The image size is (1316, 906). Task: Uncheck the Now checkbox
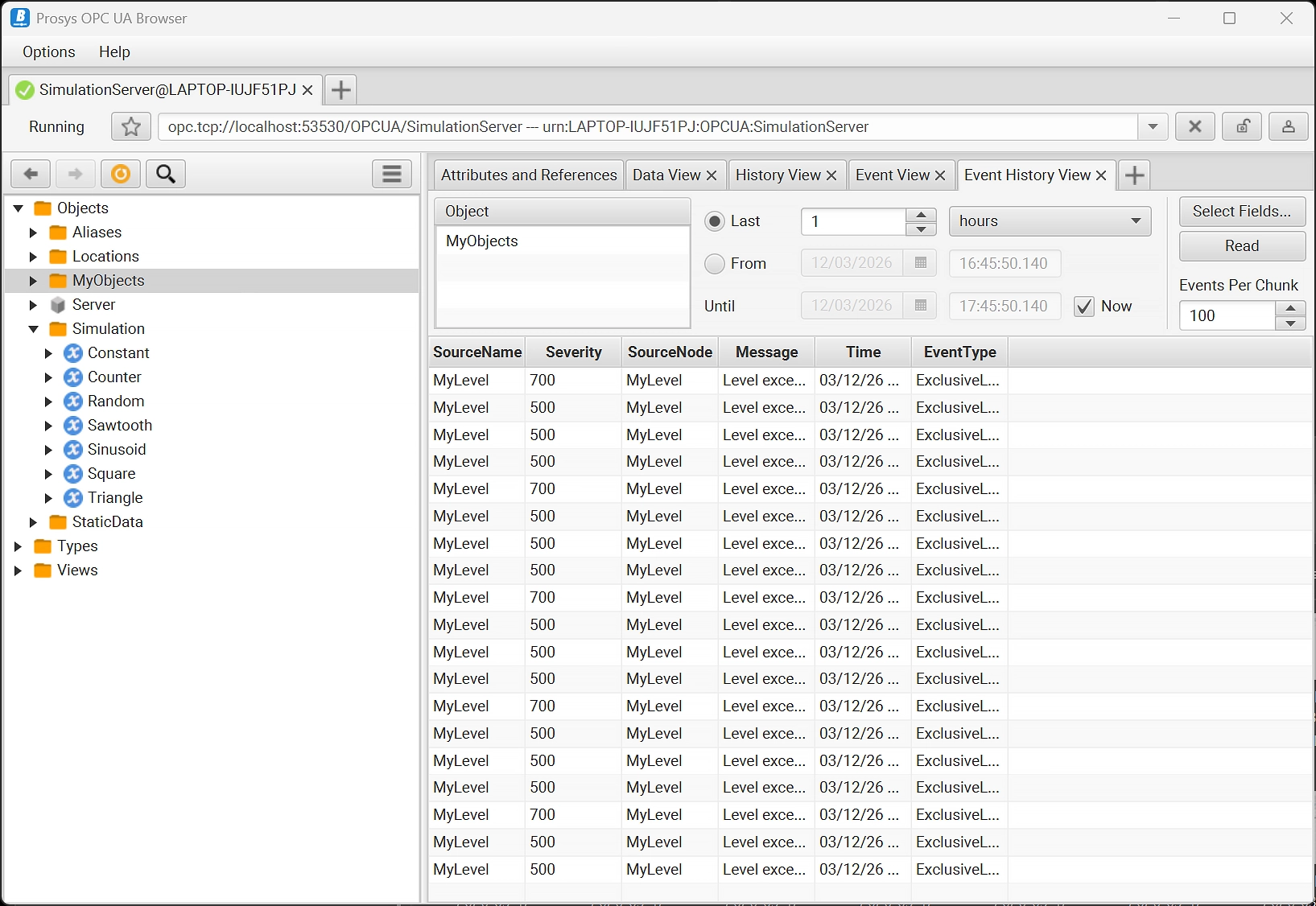point(1084,307)
